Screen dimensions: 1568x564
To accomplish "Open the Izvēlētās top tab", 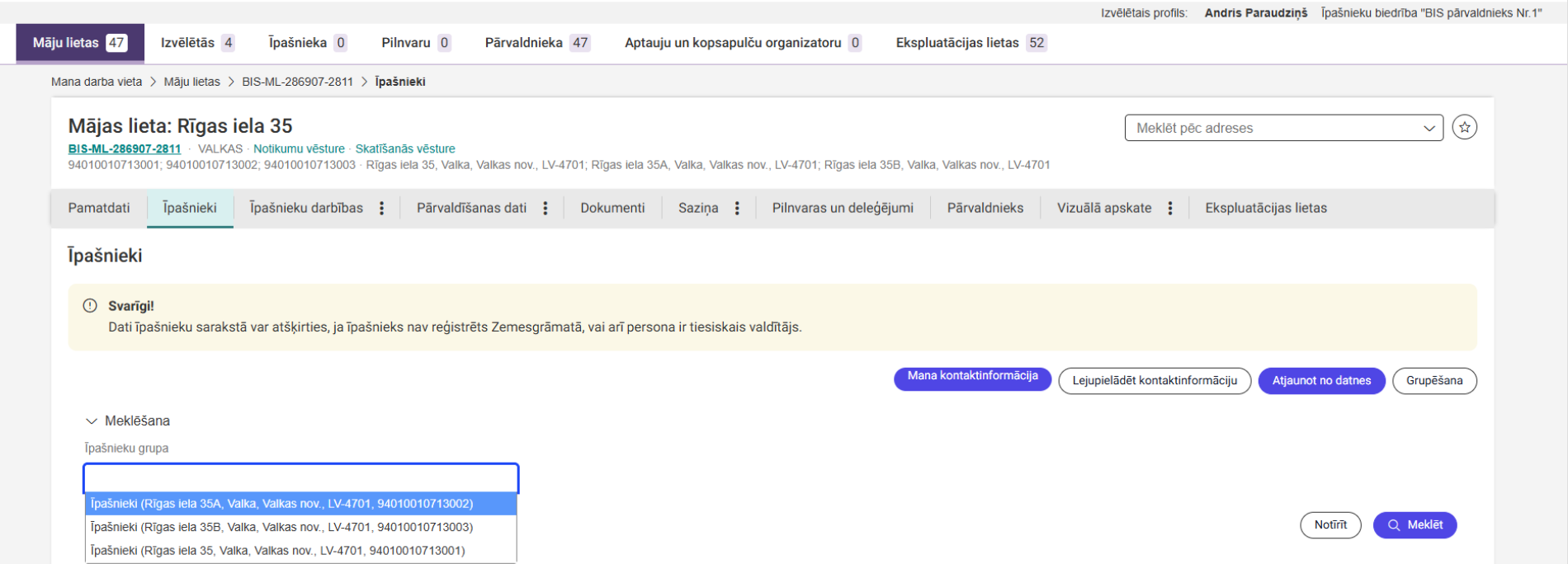I will 197,43.
